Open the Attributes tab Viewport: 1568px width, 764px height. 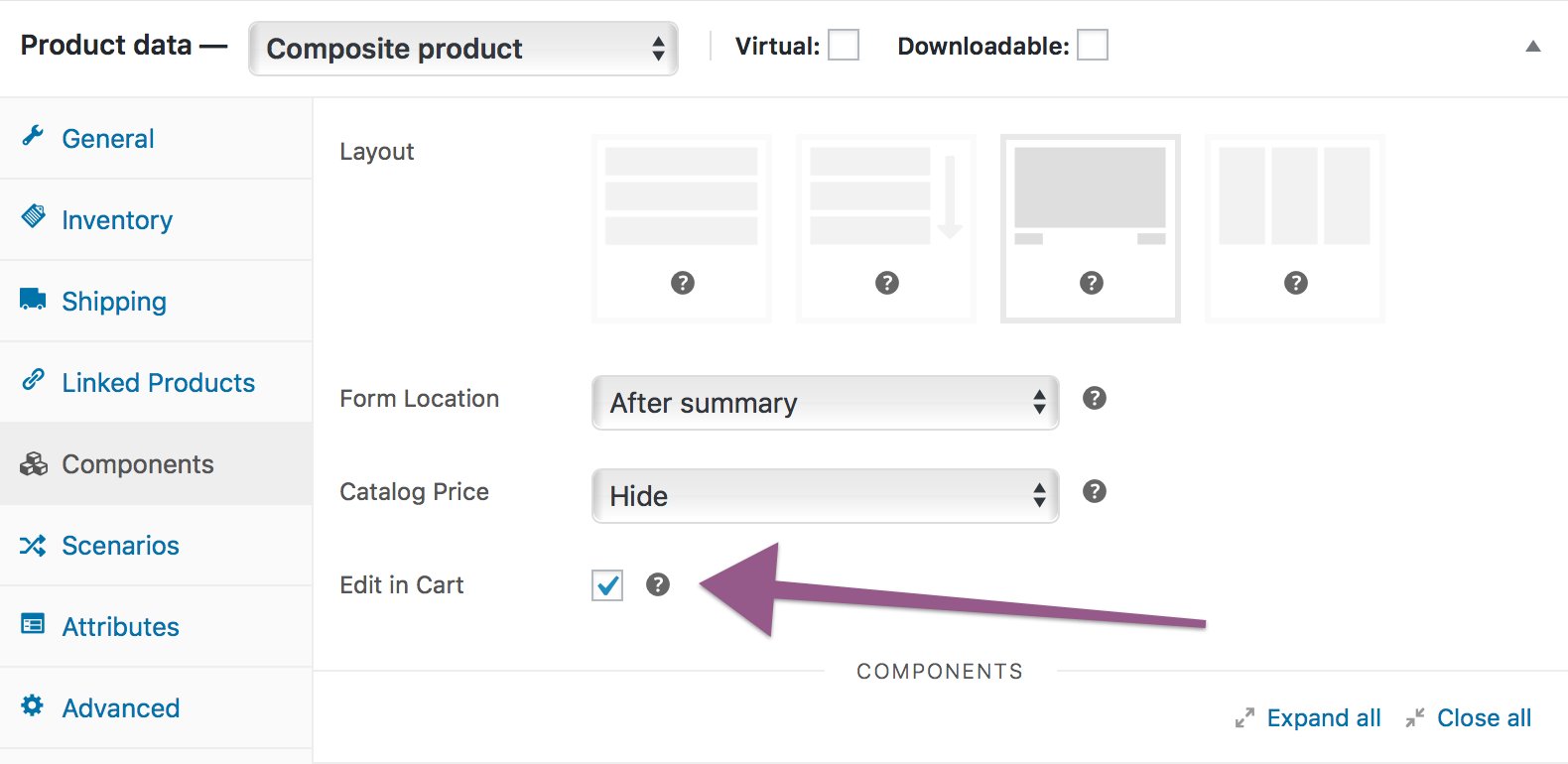coord(120,627)
